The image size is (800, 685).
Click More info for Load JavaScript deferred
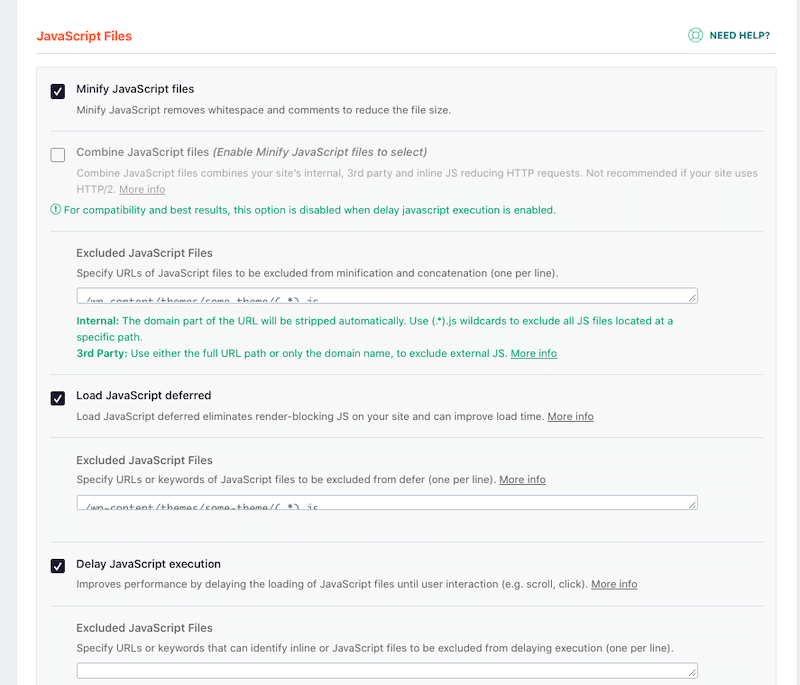(570, 416)
